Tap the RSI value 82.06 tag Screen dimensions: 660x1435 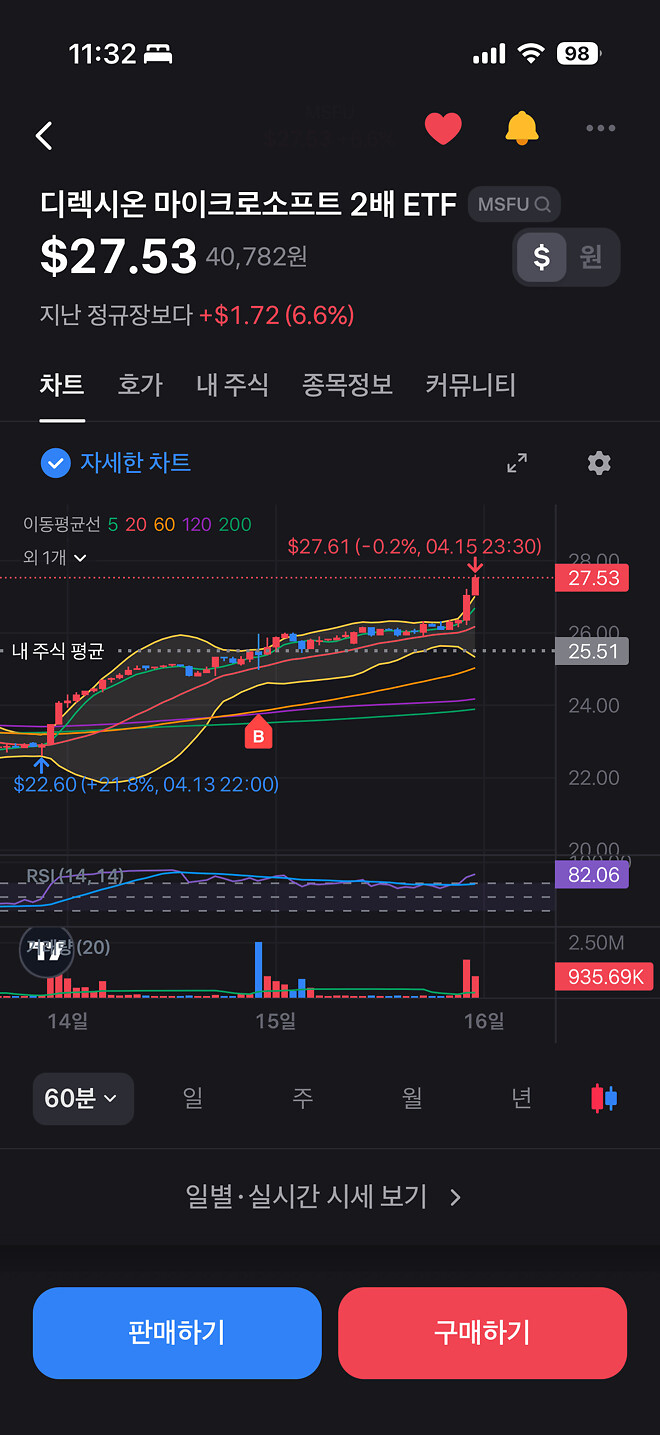(x=592, y=875)
